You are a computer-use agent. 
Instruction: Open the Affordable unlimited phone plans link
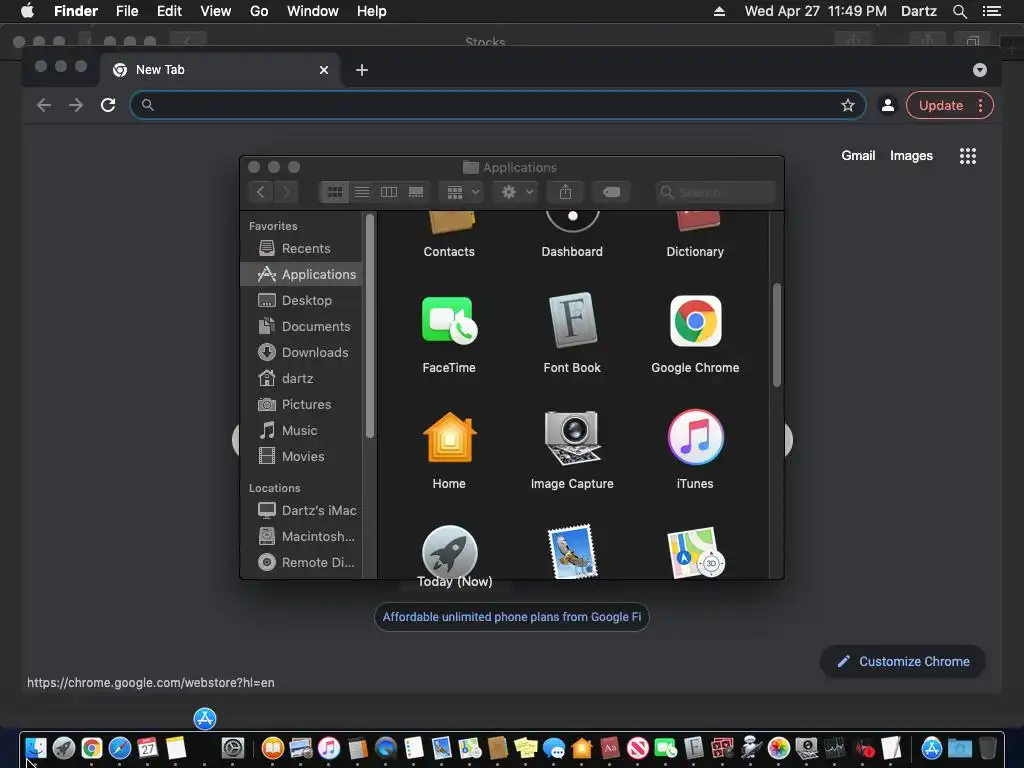pos(512,617)
